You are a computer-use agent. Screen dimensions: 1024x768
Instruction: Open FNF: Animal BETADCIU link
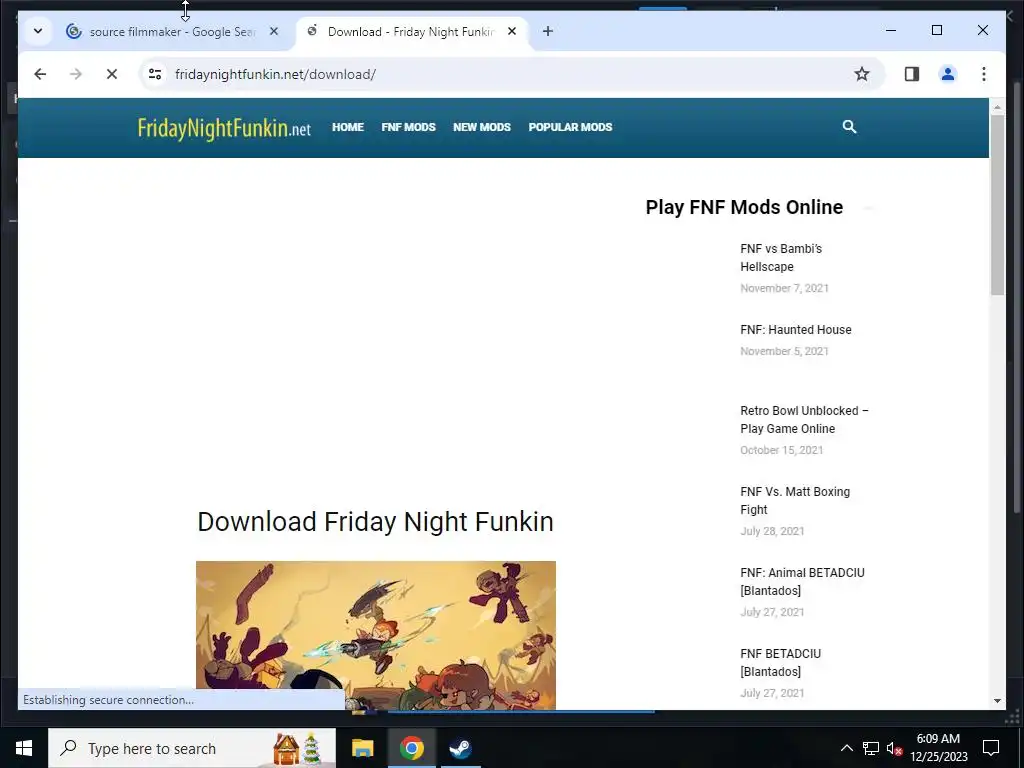point(802,581)
